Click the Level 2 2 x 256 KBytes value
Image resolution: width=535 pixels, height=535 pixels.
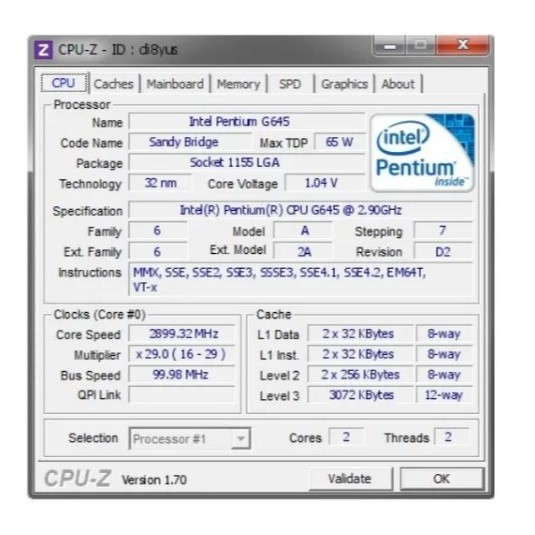pyautogui.click(x=360, y=375)
